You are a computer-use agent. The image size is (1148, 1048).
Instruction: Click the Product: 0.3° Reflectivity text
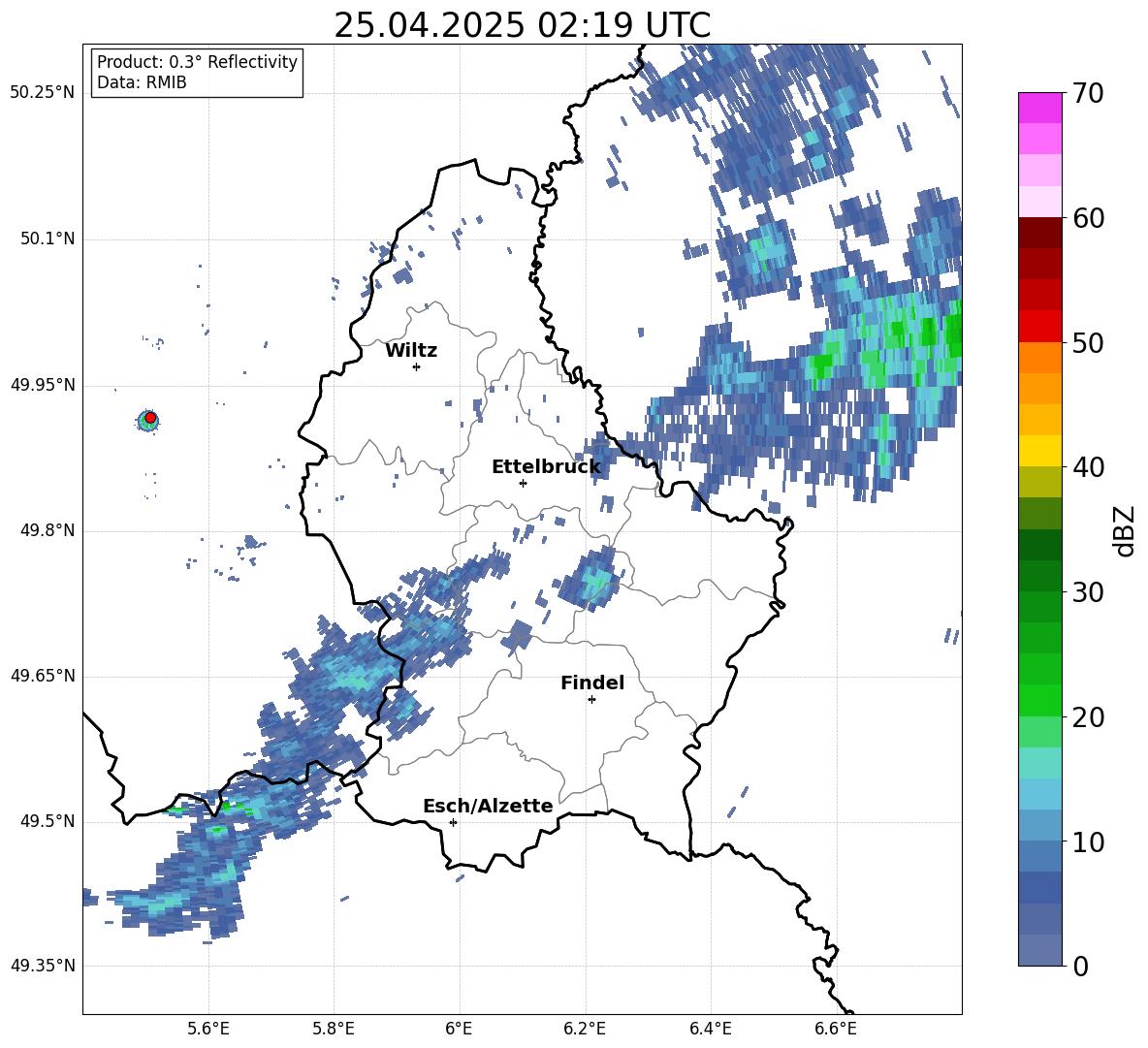(x=197, y=62)
